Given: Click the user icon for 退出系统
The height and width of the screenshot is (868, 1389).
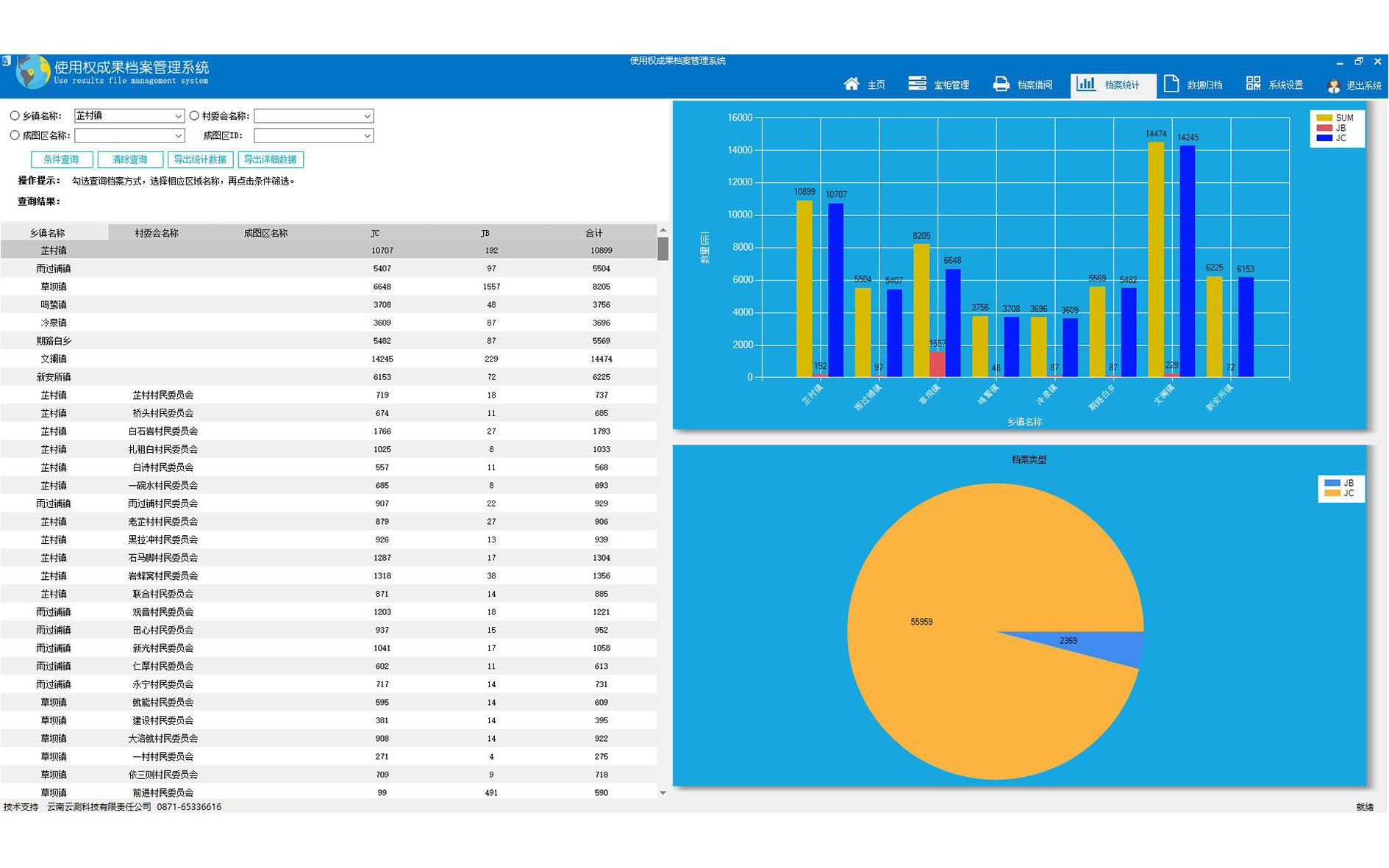Looking at the screenshot, I should pos(1334,86).
